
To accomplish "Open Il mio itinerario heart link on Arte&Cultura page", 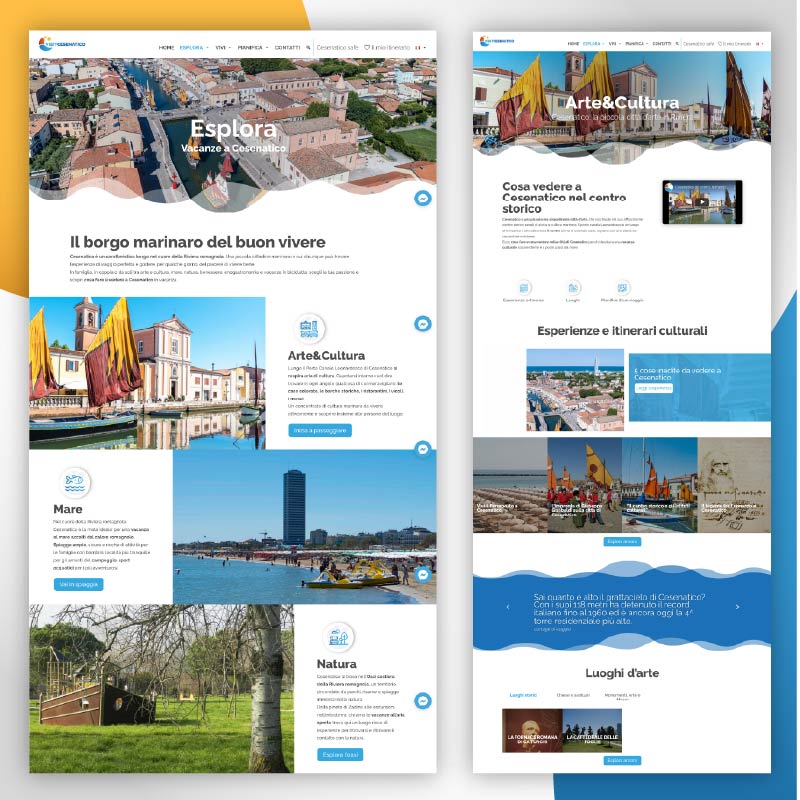I will point(734,44).
